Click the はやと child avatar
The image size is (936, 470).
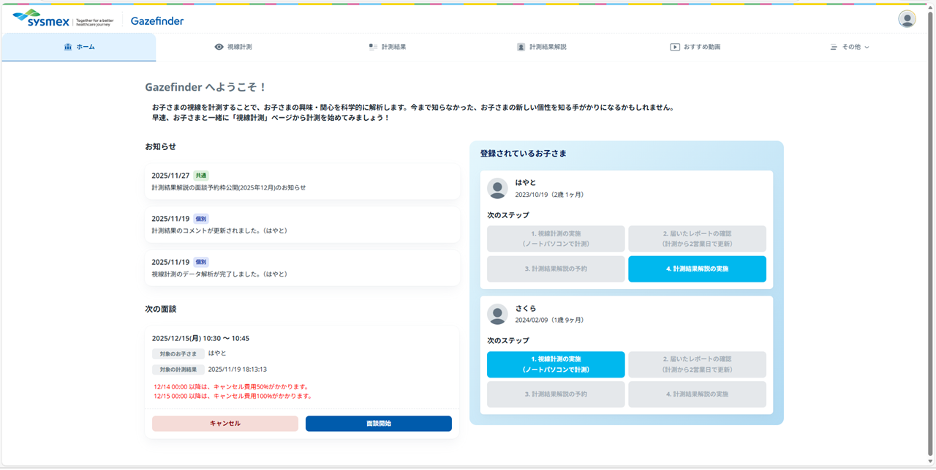(x=497, y=189)
